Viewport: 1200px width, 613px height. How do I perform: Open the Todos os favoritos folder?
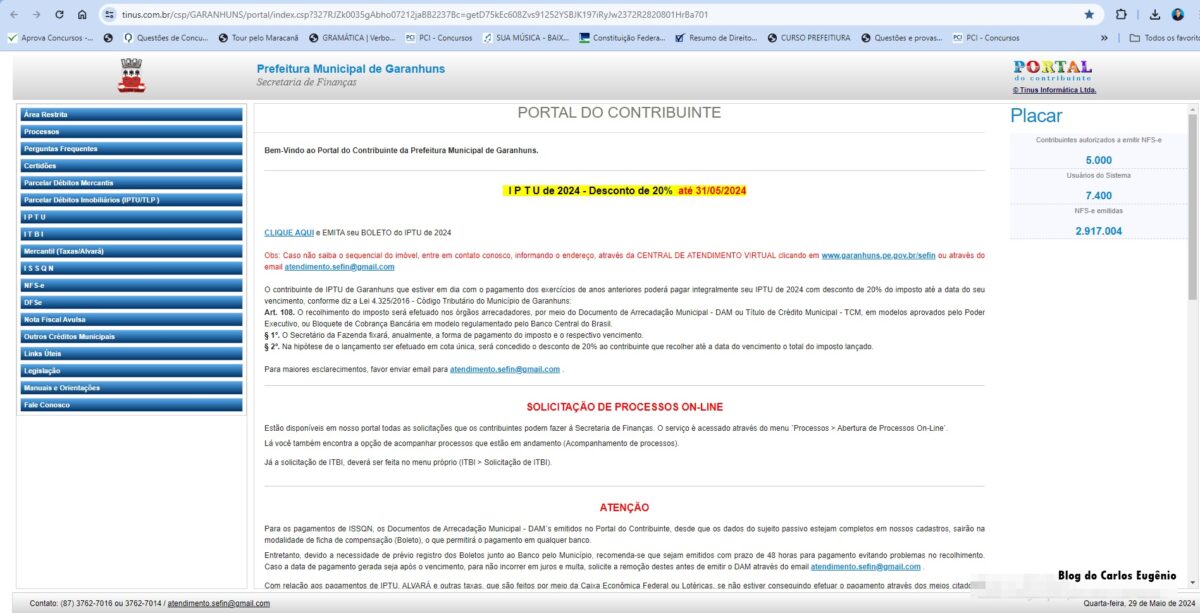point(1163,38)
